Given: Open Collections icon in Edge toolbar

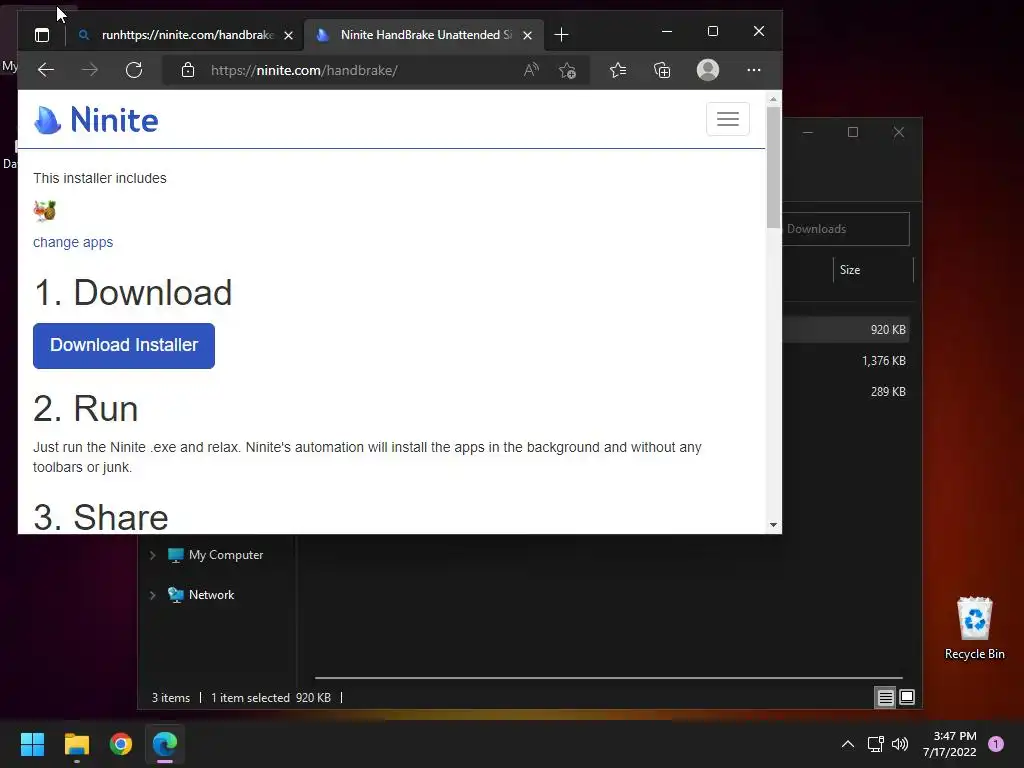Looking at the screenshot, I should pos(662,70).
